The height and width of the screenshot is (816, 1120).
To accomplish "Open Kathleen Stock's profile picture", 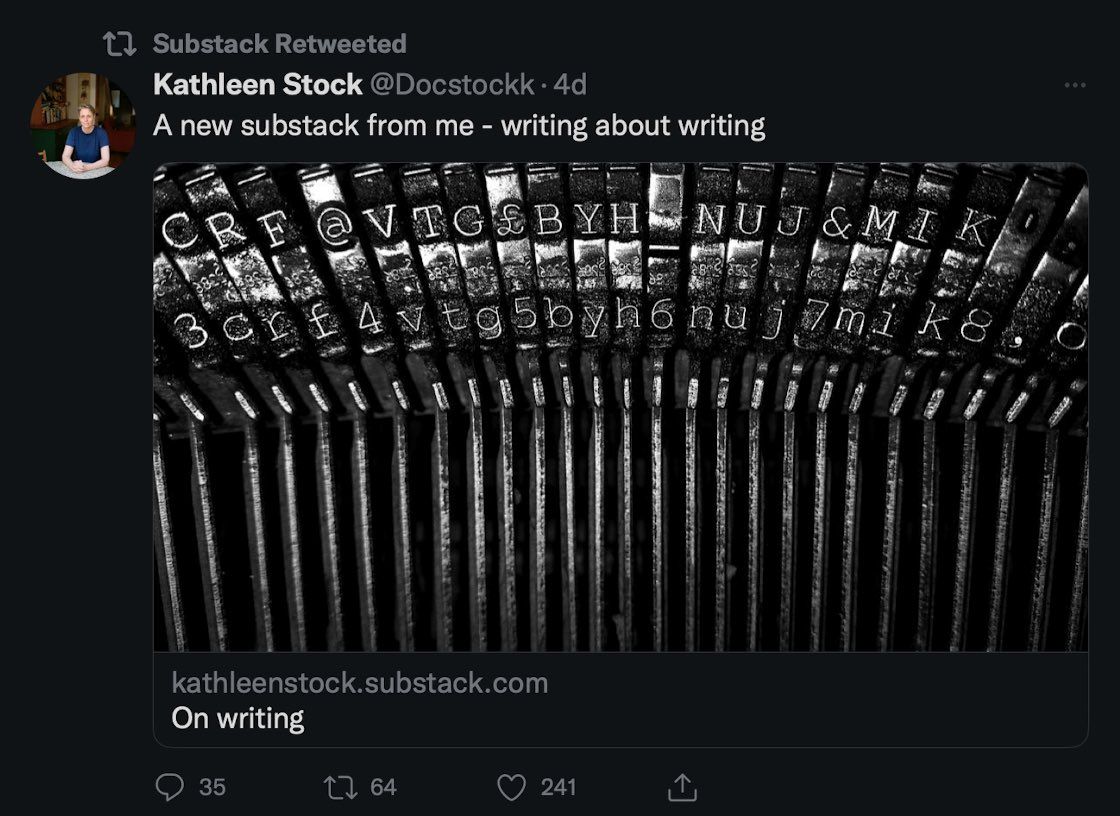I will [84, 124].
